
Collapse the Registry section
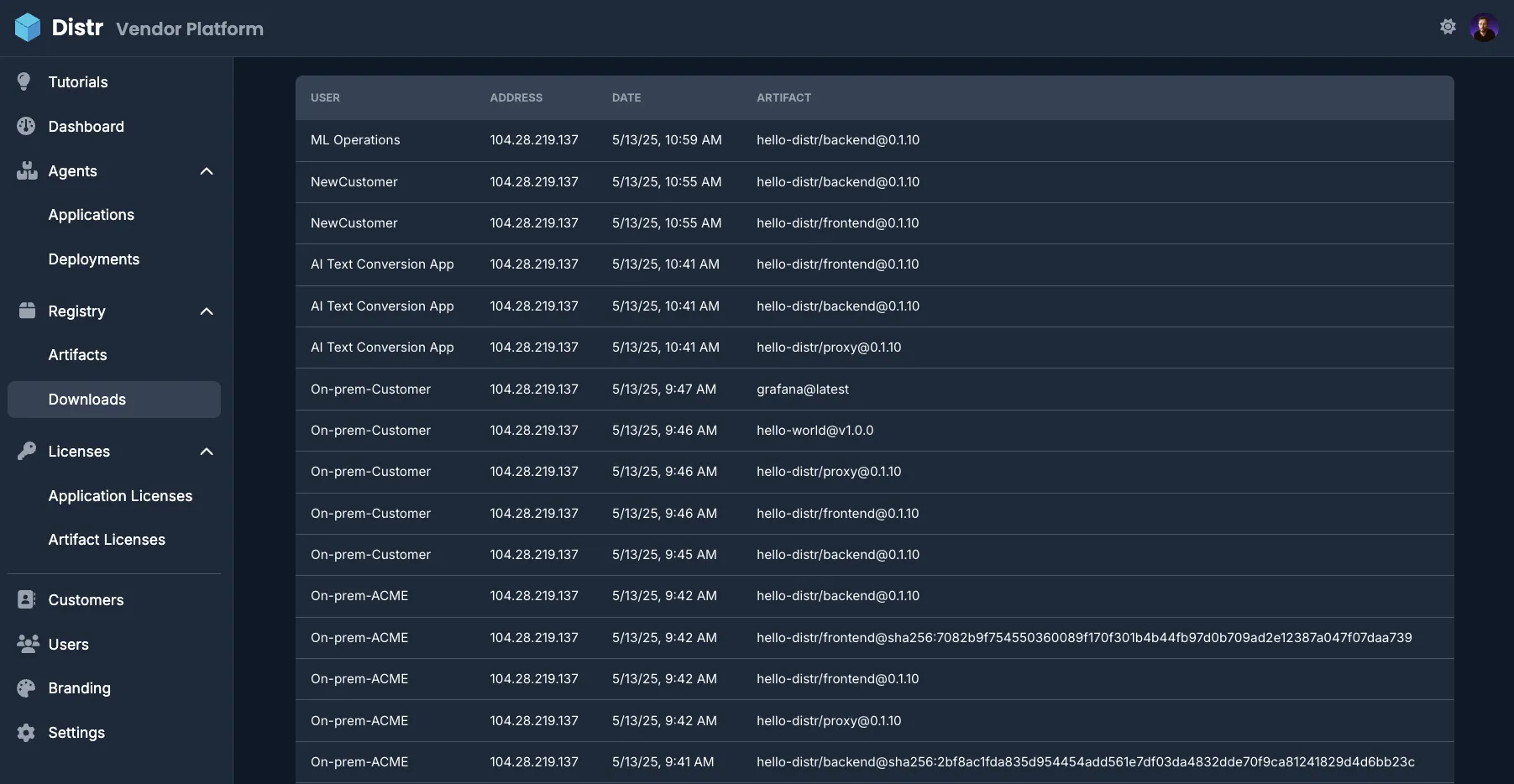pyautogui.click(x=207, y=311)
